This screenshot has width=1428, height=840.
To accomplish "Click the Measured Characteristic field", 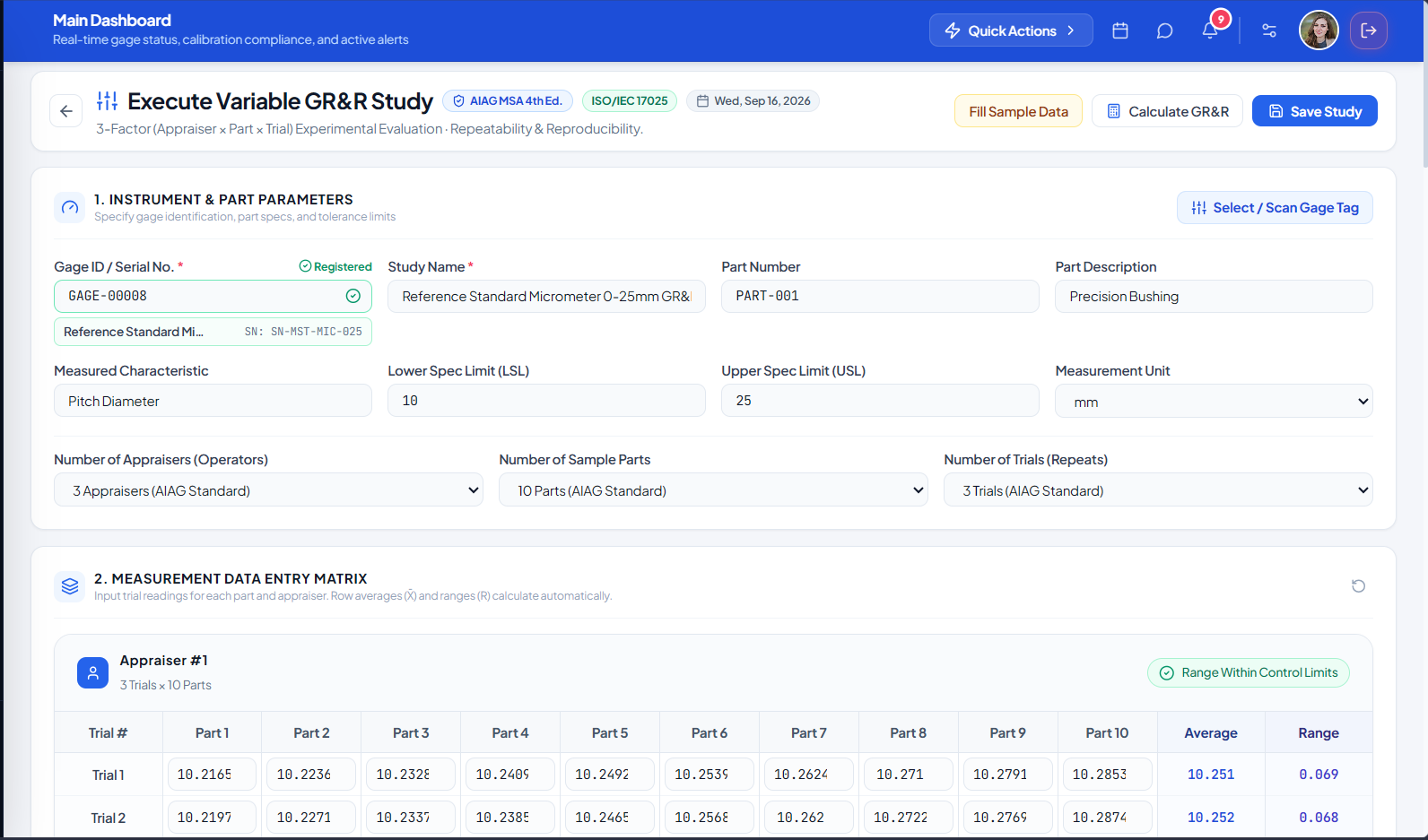I will [213, 401].
